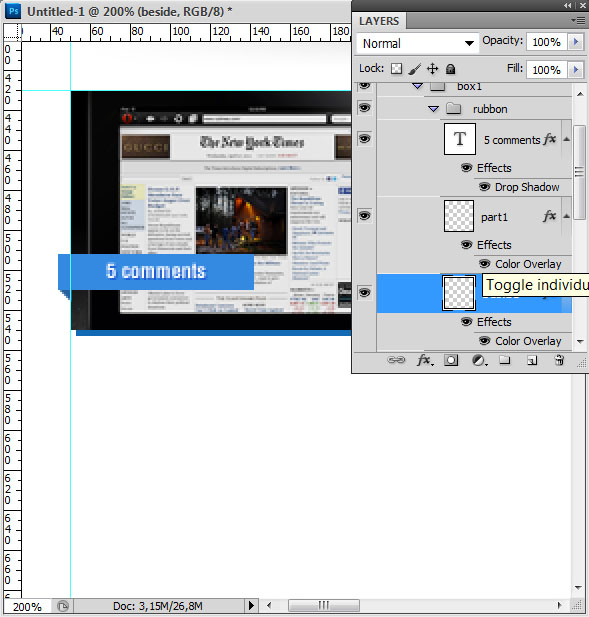589x617 pixels.
Task: Hide the rubbon group
Action: tap(364, 107)
